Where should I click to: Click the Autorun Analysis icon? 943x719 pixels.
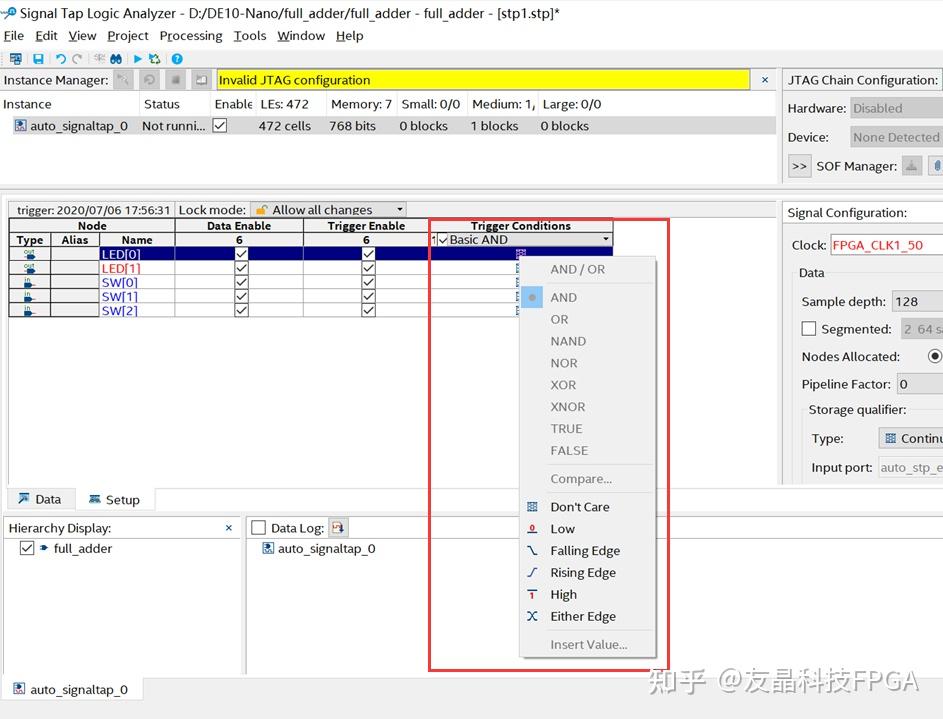tap(155, 58)
